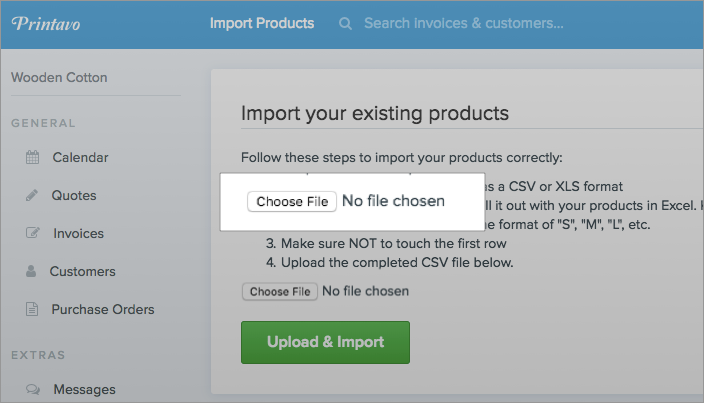Click the lower Choose File button
Viewport: 704px width, 403px height.
(280, 292)
